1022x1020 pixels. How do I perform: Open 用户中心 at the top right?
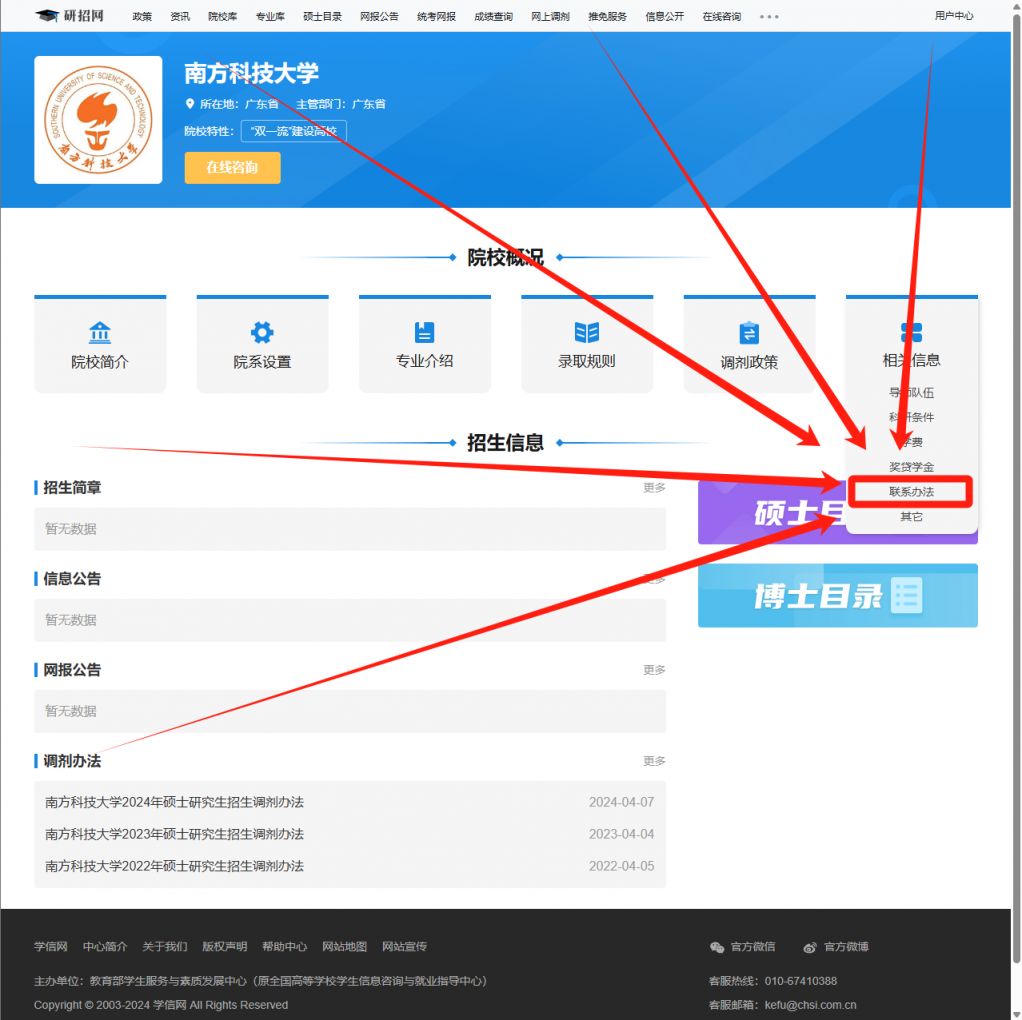click(954, 16)
